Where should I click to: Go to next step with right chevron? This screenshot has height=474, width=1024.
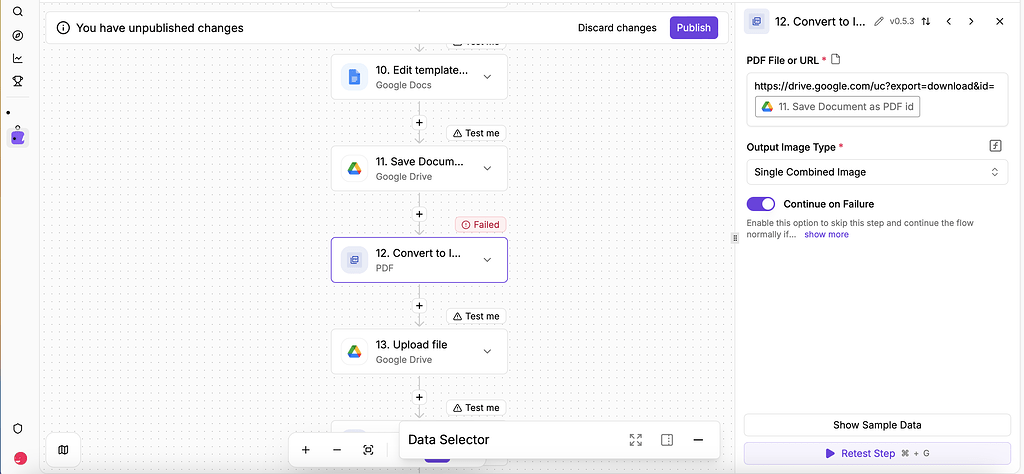tap(971, 22)
